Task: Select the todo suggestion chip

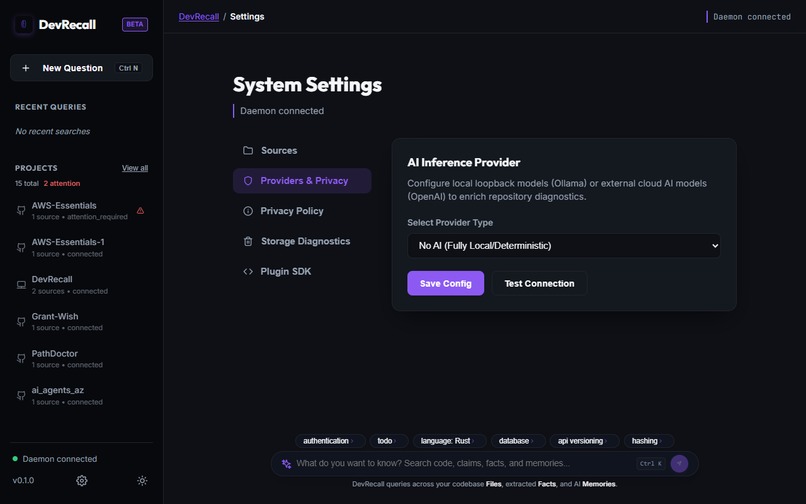Action: pos(389,441)
